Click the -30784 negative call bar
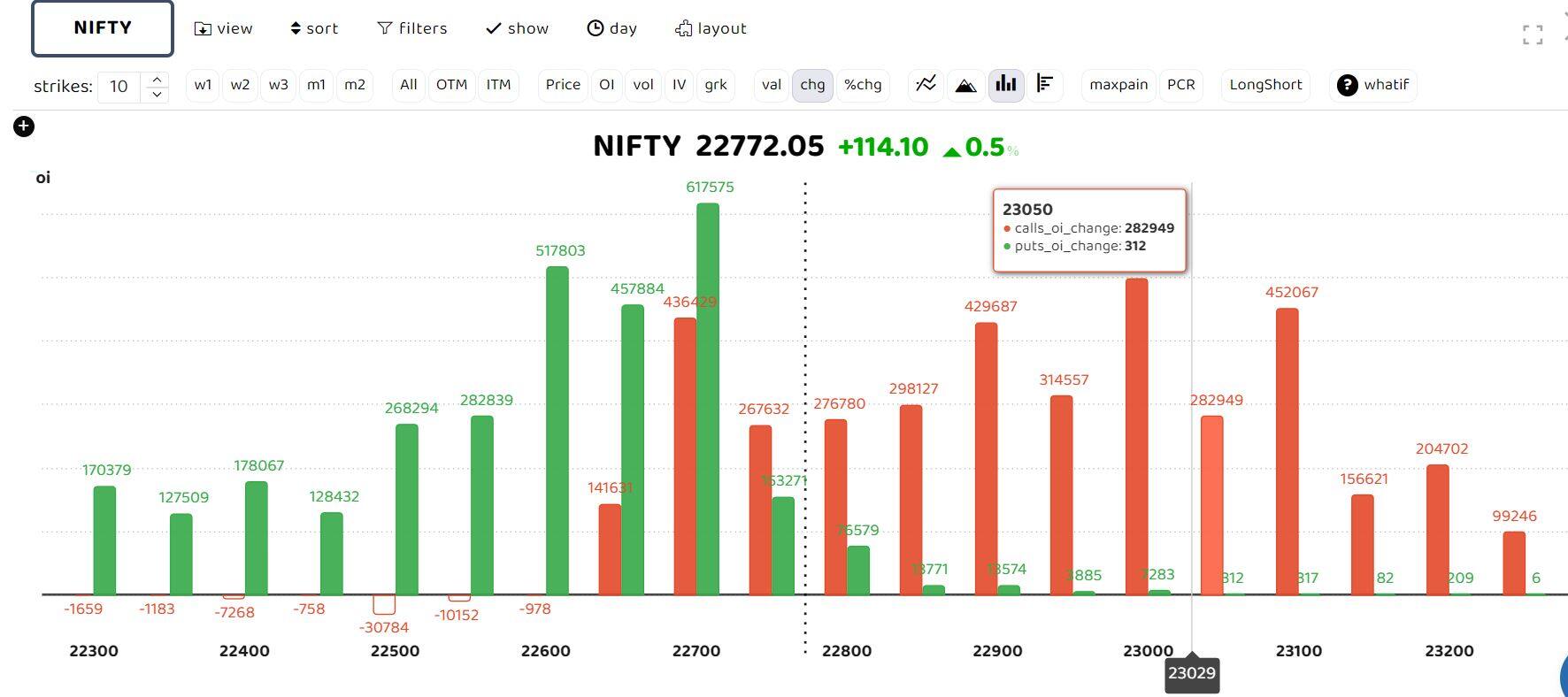This screenshot has height=697, width=1568. (384, 604)
